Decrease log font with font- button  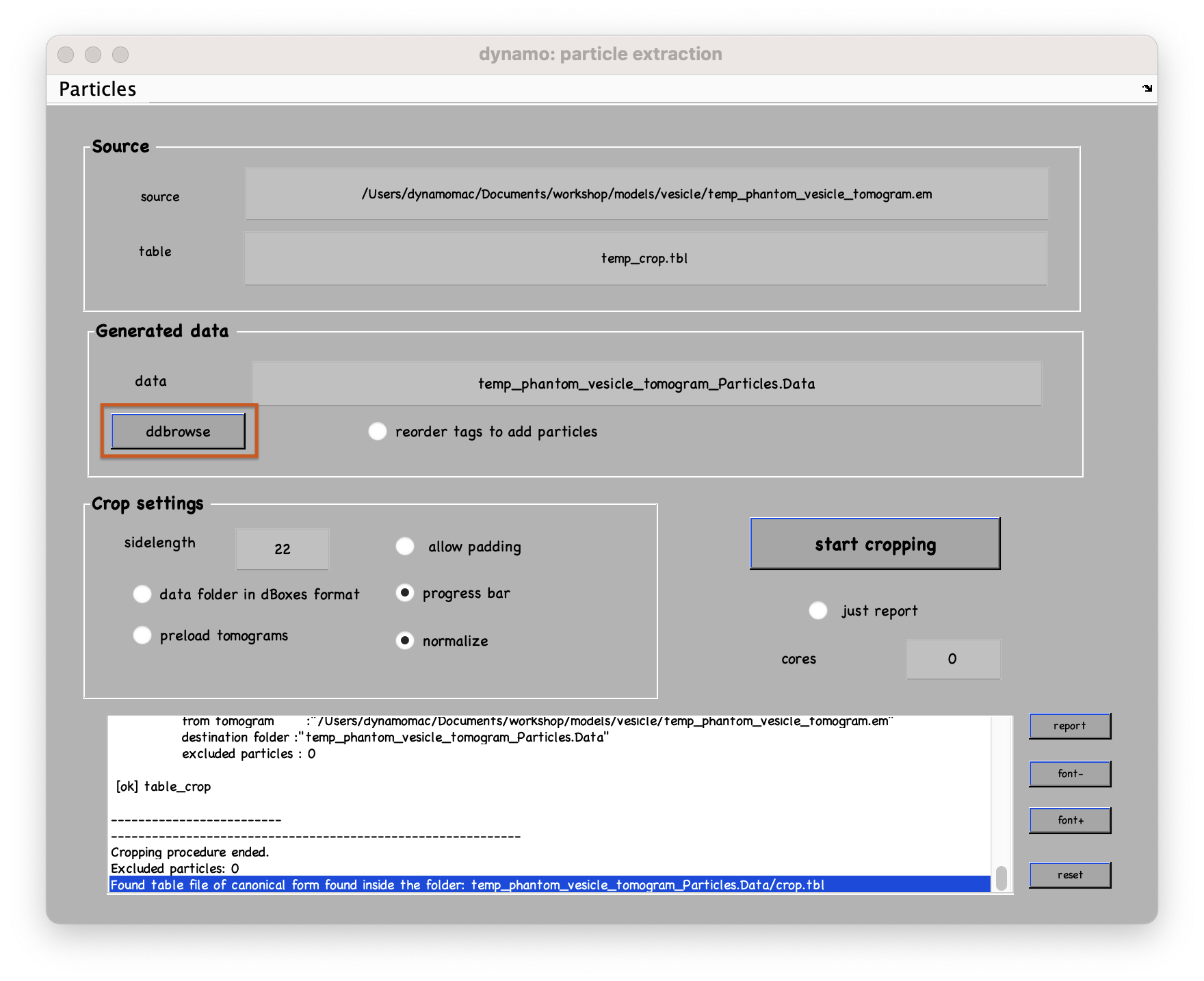pyautogui.click(x=1070, y=774)
